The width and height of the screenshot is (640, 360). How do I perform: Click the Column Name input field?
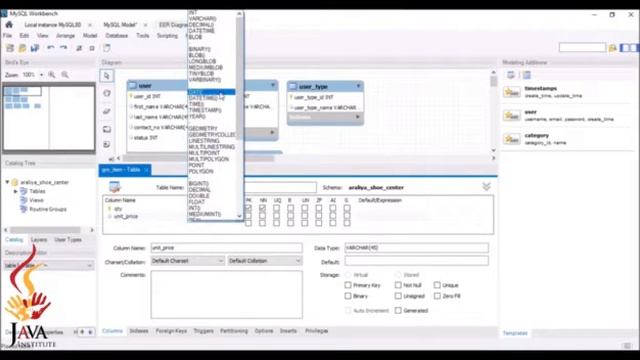[x=227, y=248]
